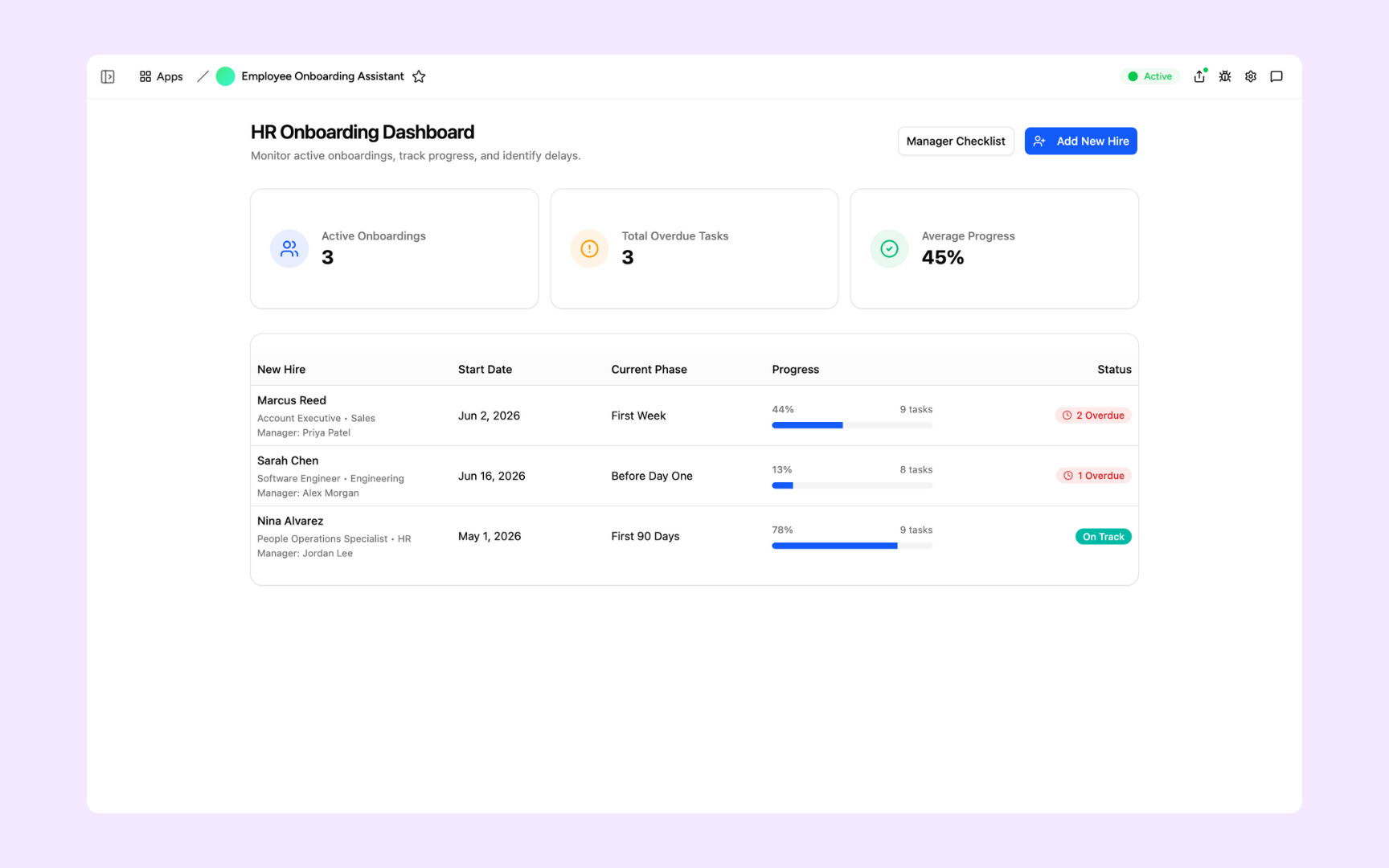The image size is (1389, 868).
Task: Click the share/export icon
Action: [1199, 76]
